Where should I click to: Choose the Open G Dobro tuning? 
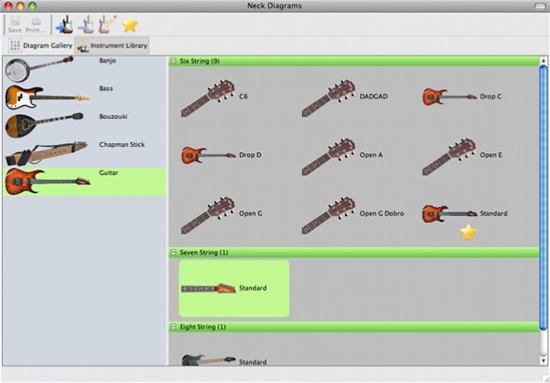point(353,214)
